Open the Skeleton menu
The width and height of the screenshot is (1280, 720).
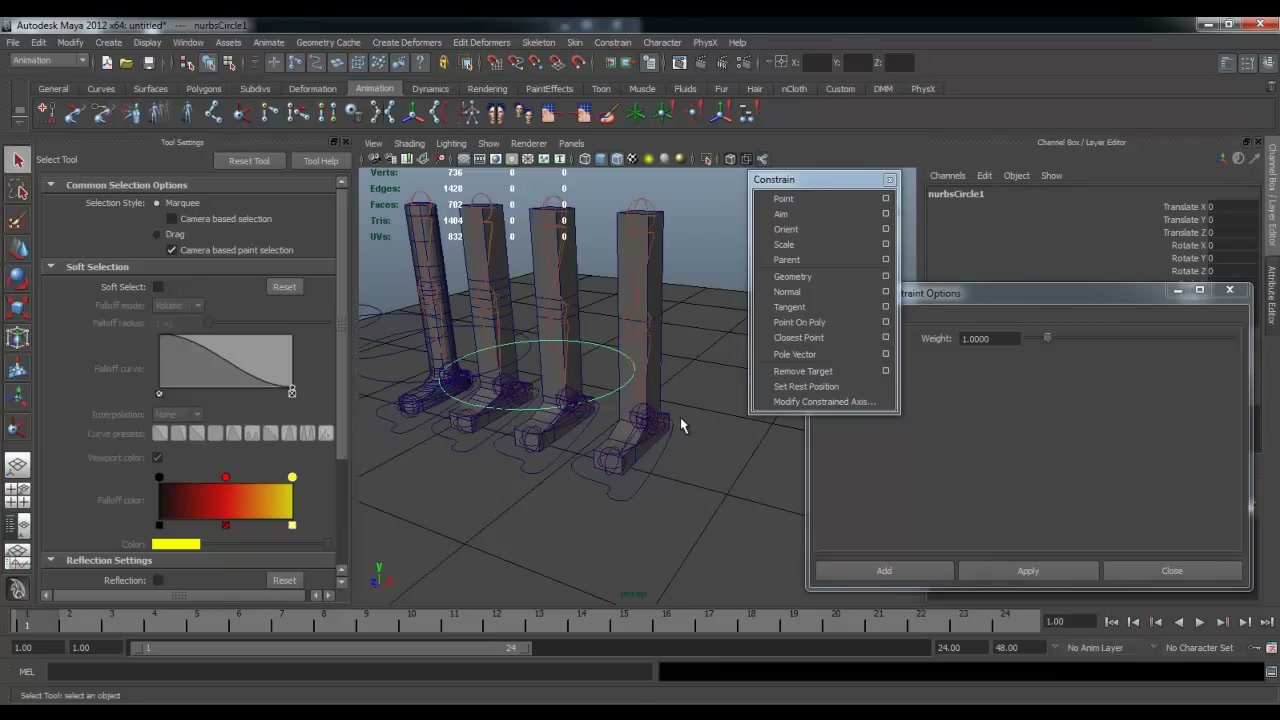(538, 43)
